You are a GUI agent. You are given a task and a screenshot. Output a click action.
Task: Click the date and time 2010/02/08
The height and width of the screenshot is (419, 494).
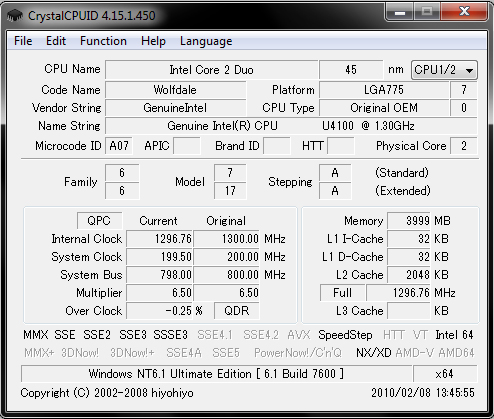click(423, 393)
